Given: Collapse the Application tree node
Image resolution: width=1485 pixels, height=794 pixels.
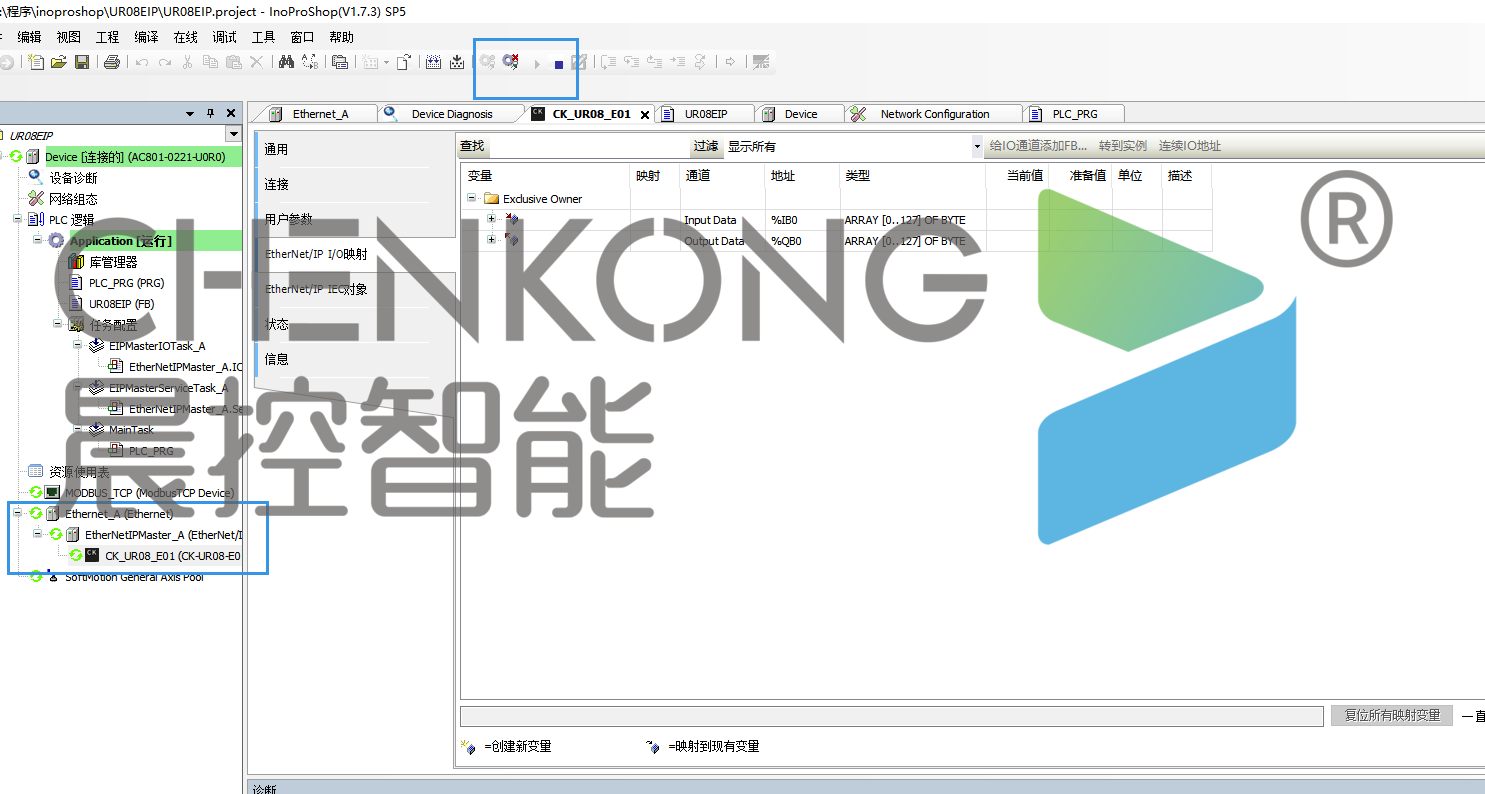Looking at the screenshot, I should point(37,239).
